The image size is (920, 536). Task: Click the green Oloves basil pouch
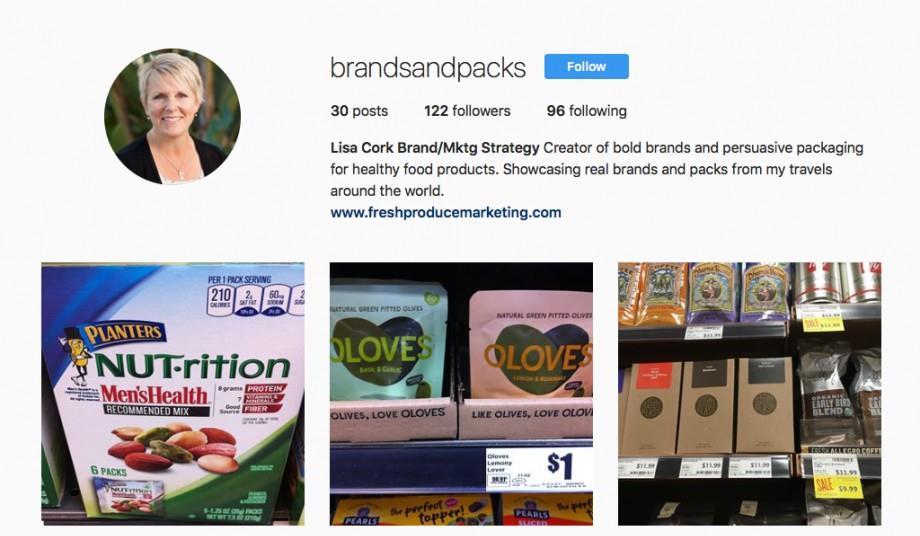click(387, 342)
